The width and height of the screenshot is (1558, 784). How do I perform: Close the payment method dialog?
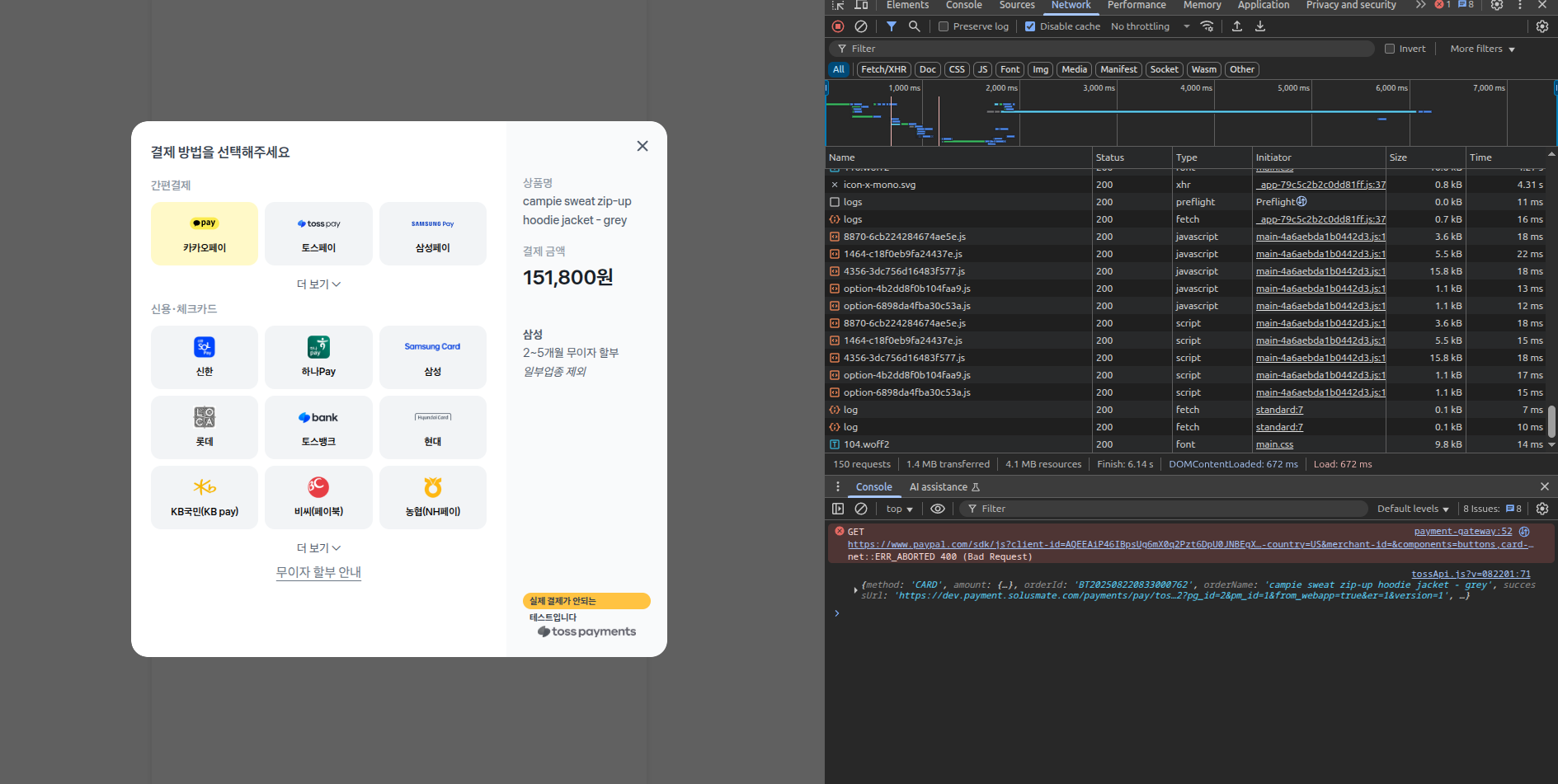[642, 146]
